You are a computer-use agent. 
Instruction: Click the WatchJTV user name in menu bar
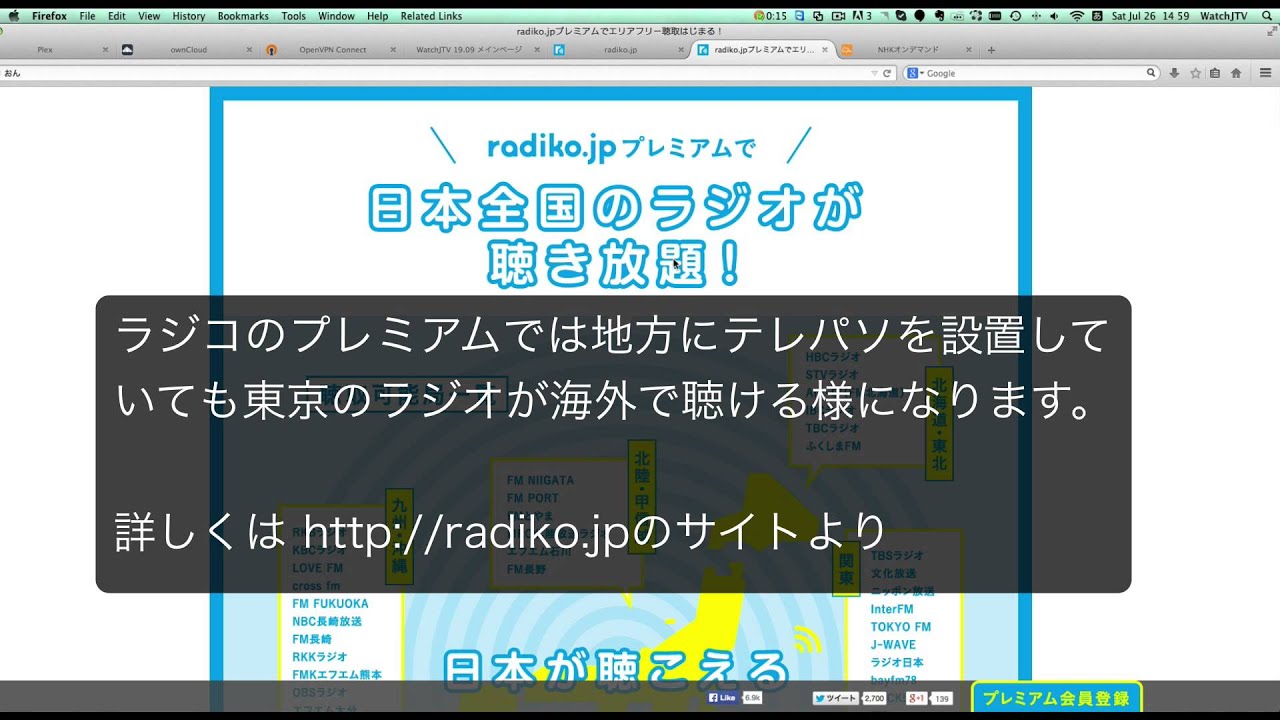tap(1224, 16)
